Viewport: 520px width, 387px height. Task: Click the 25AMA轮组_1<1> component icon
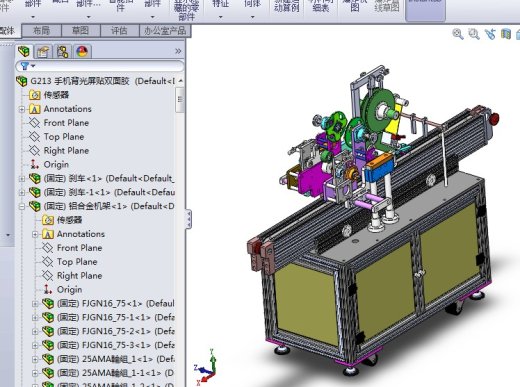coord(48,359)
